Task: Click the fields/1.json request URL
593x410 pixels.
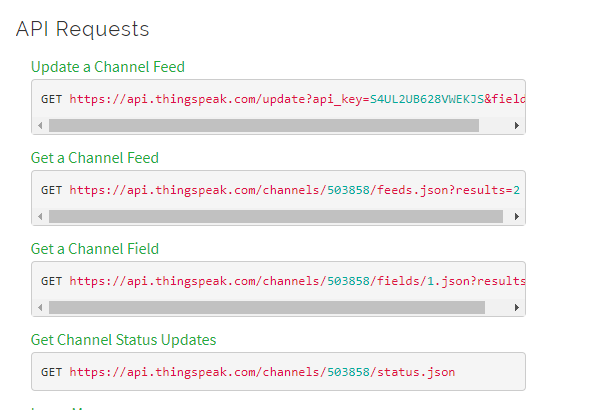Action: click(x=297, y=281)
